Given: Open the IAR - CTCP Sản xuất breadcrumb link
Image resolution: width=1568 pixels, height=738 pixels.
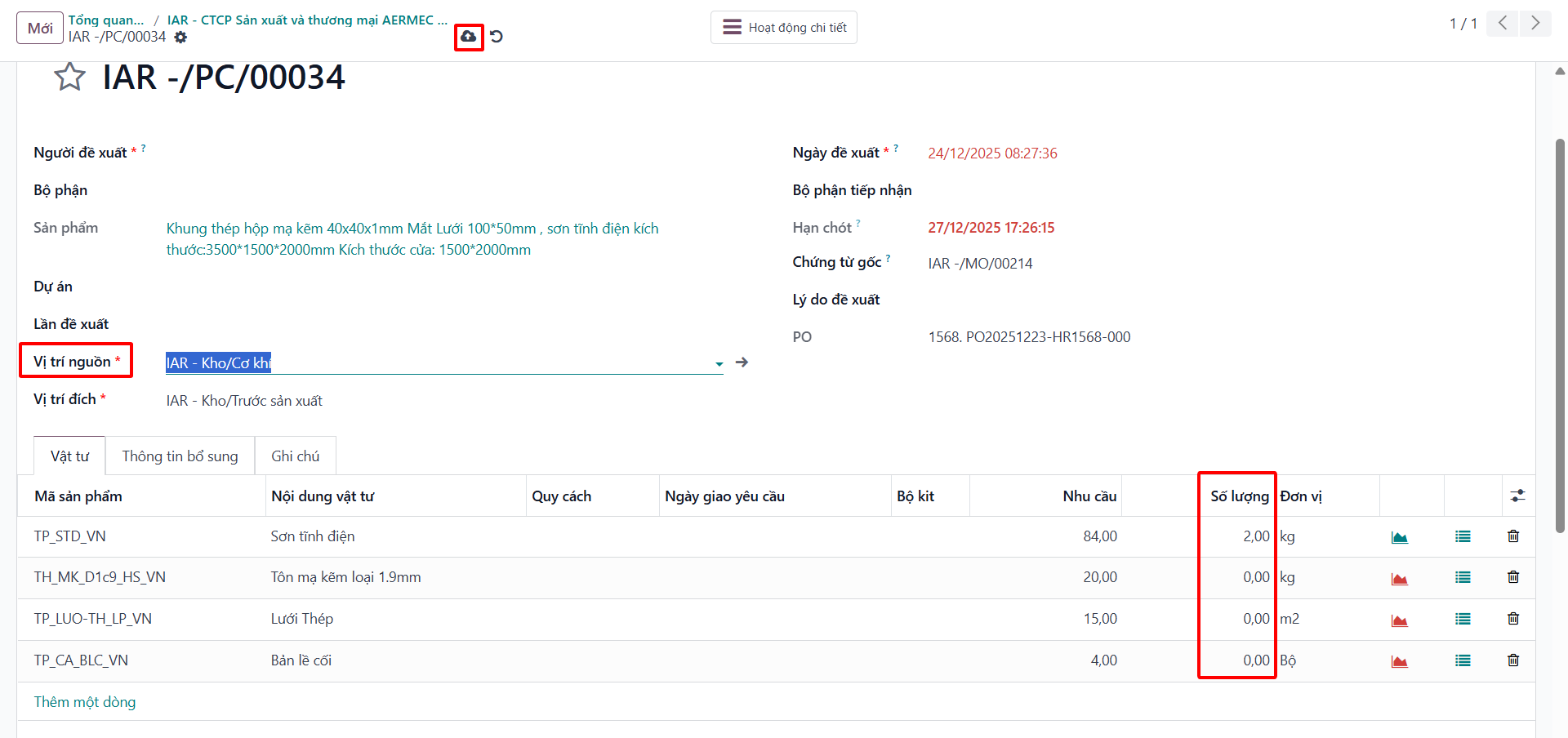Looking at the screenshot, I should [307, 20].
